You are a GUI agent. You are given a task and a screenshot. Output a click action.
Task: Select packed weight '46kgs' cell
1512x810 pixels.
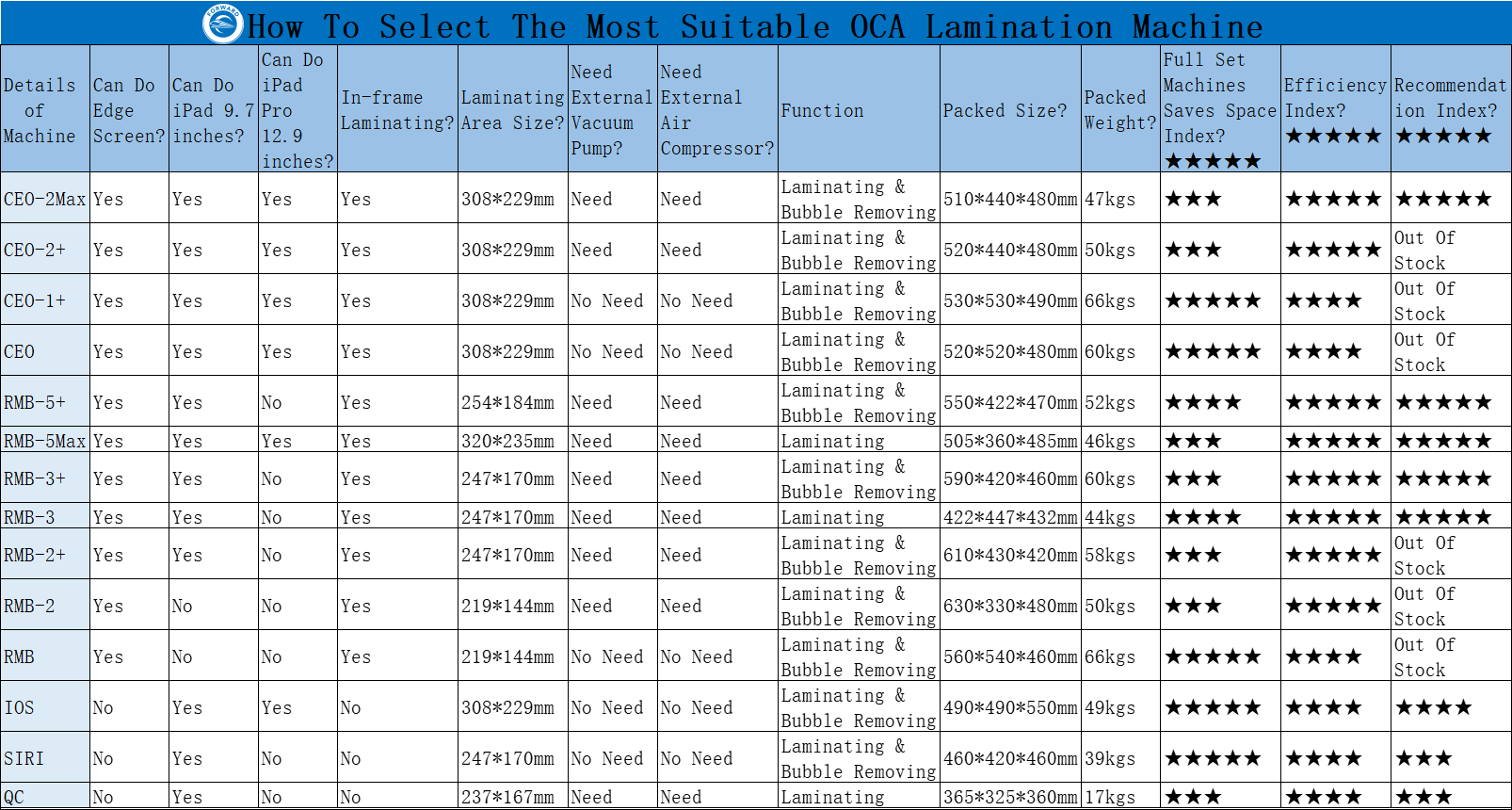pos(1120,441)
